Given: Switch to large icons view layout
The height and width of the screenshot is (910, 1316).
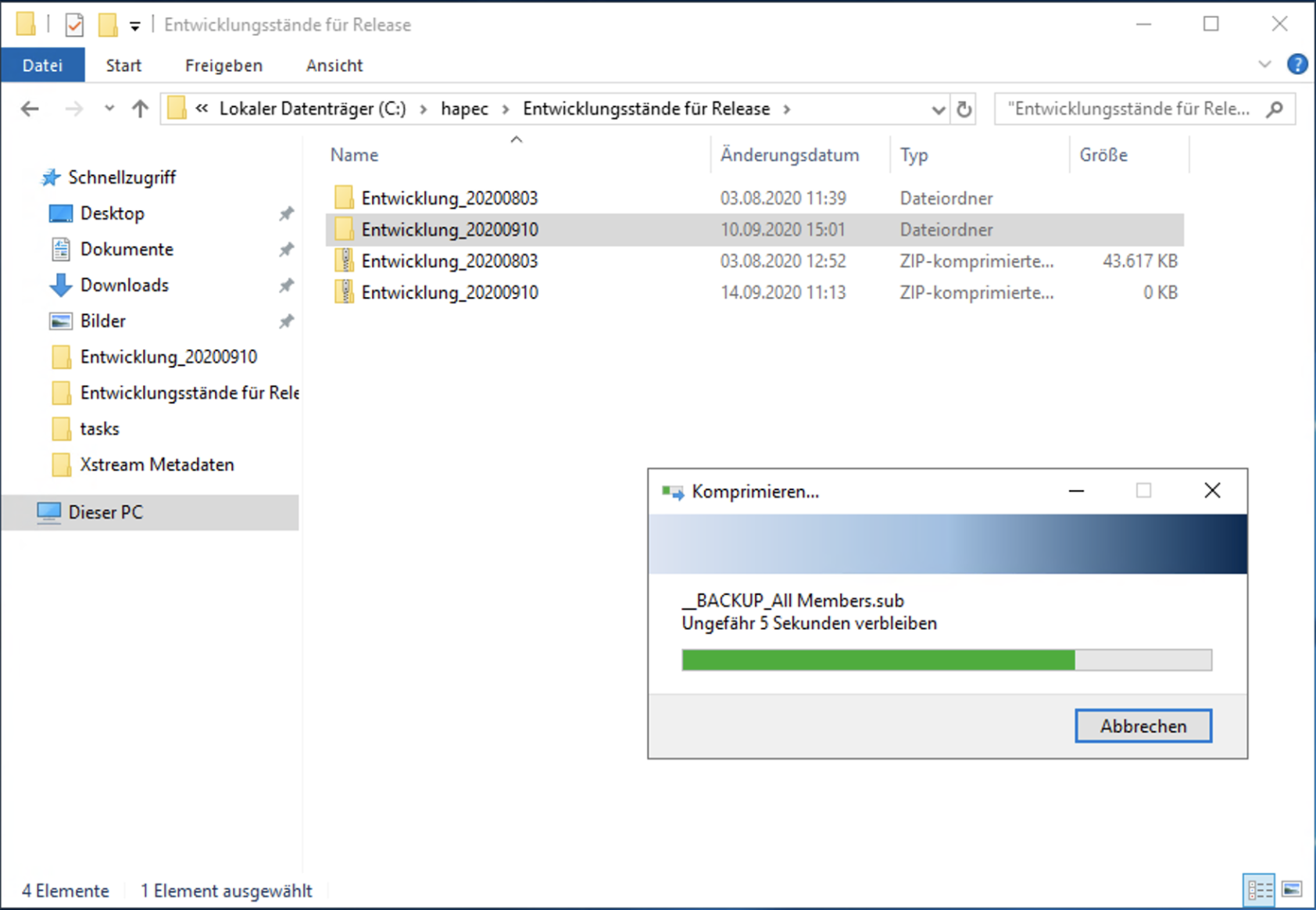Looking at the screenshot, I should [1292, 890].
